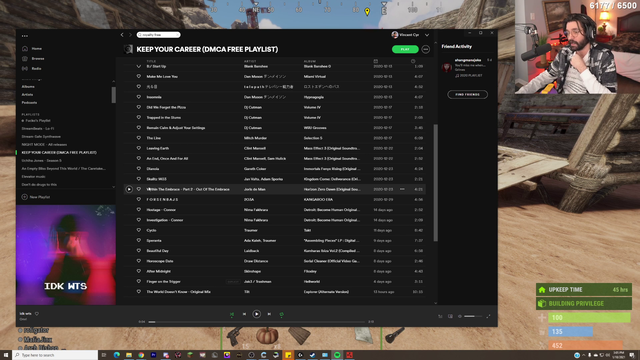640x360 pixels.
Task: Open Podcasts in the library list
Action: coord(29,102)
